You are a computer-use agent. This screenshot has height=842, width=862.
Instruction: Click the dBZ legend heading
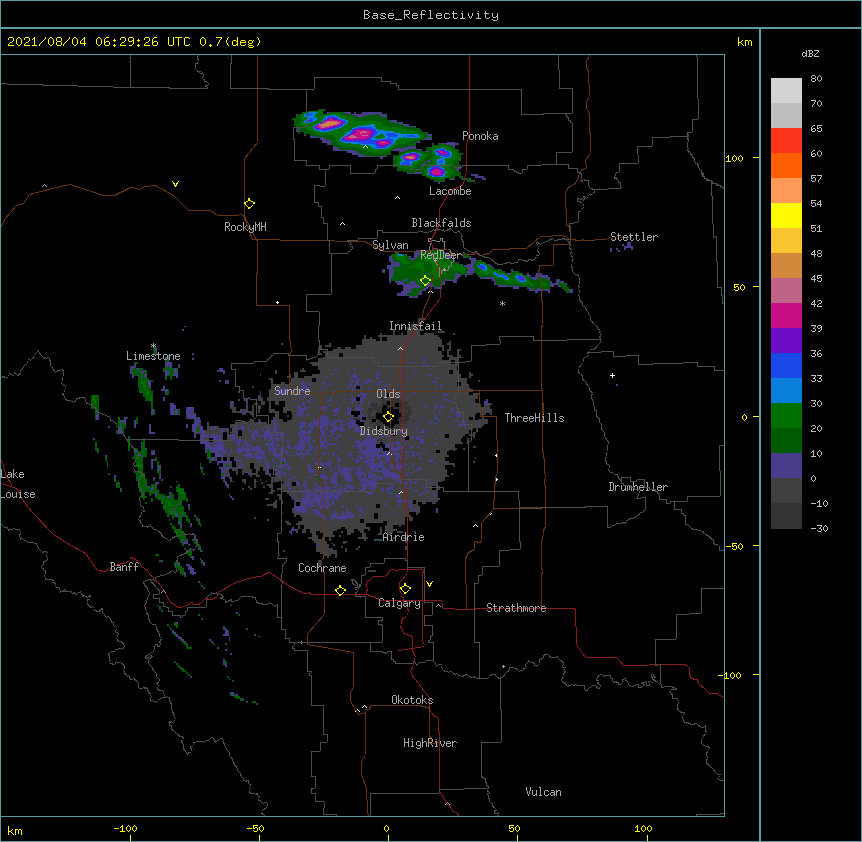point(810,54)
